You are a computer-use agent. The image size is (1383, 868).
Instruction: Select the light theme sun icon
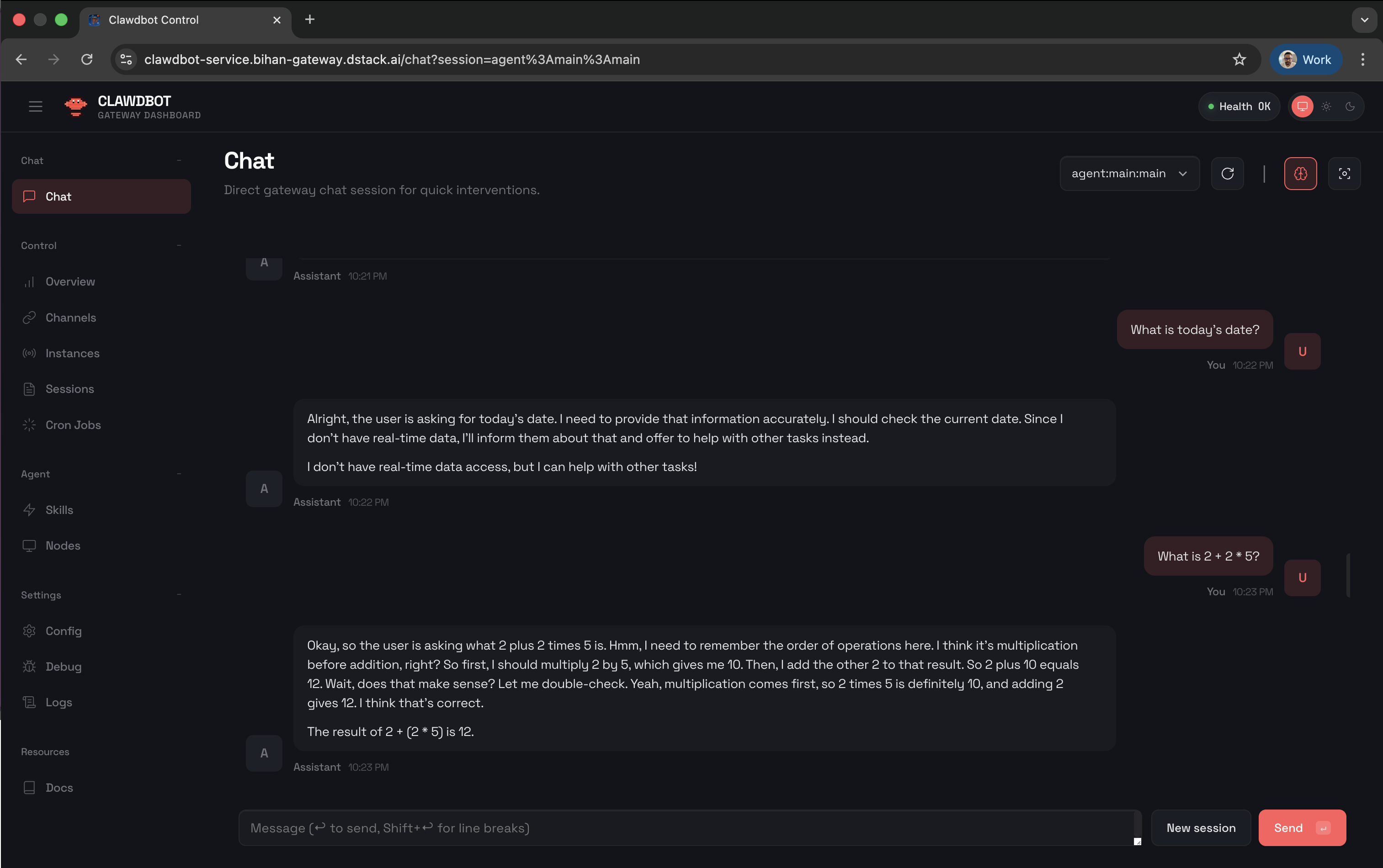pyautogui.click(x=1326, y=106)
